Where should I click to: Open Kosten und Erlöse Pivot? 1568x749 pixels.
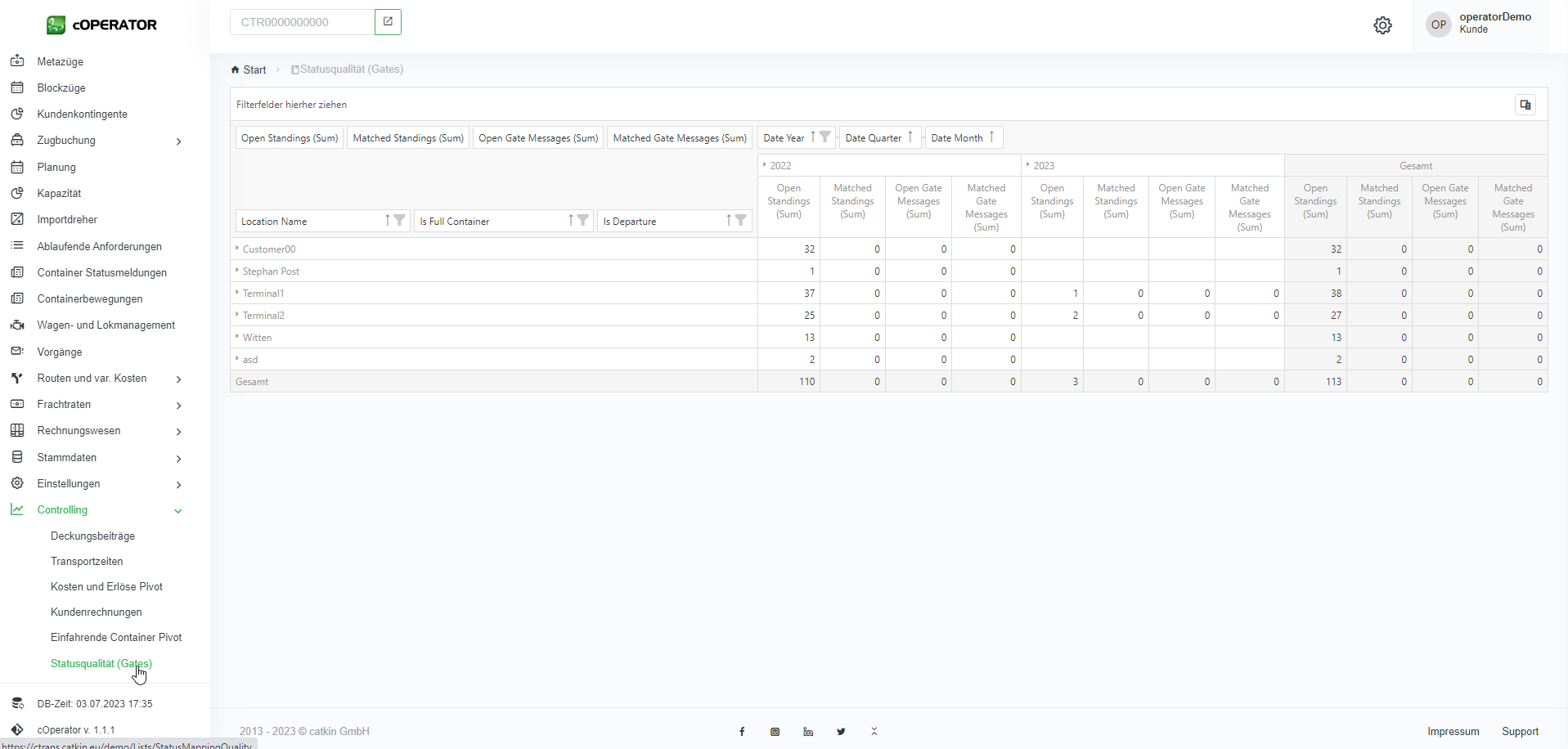click(106, 586)
